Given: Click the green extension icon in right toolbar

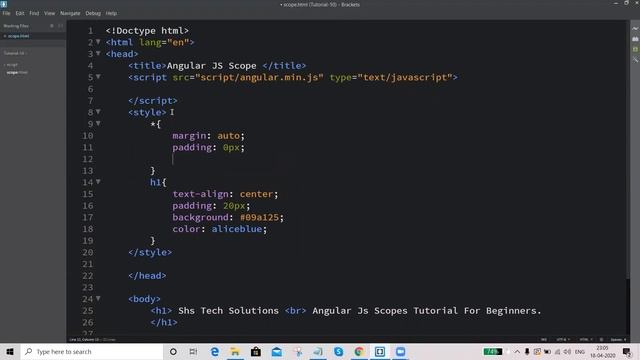Looking at the screenshot, I should pos(635,49).
